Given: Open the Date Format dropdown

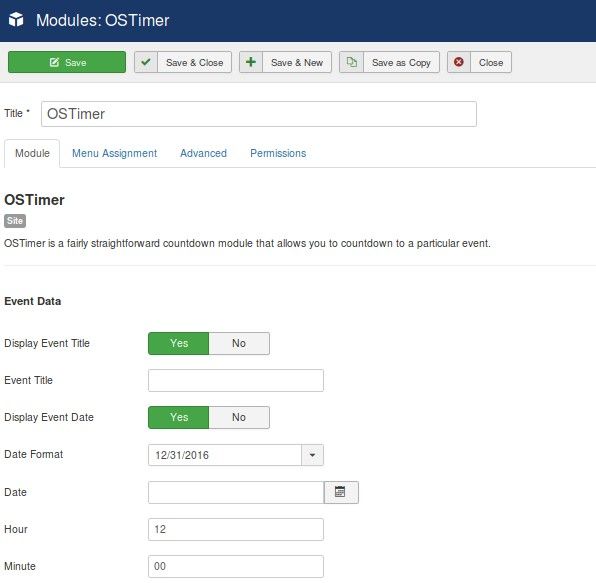Looking at the screenshot, I should coord(236,455).
